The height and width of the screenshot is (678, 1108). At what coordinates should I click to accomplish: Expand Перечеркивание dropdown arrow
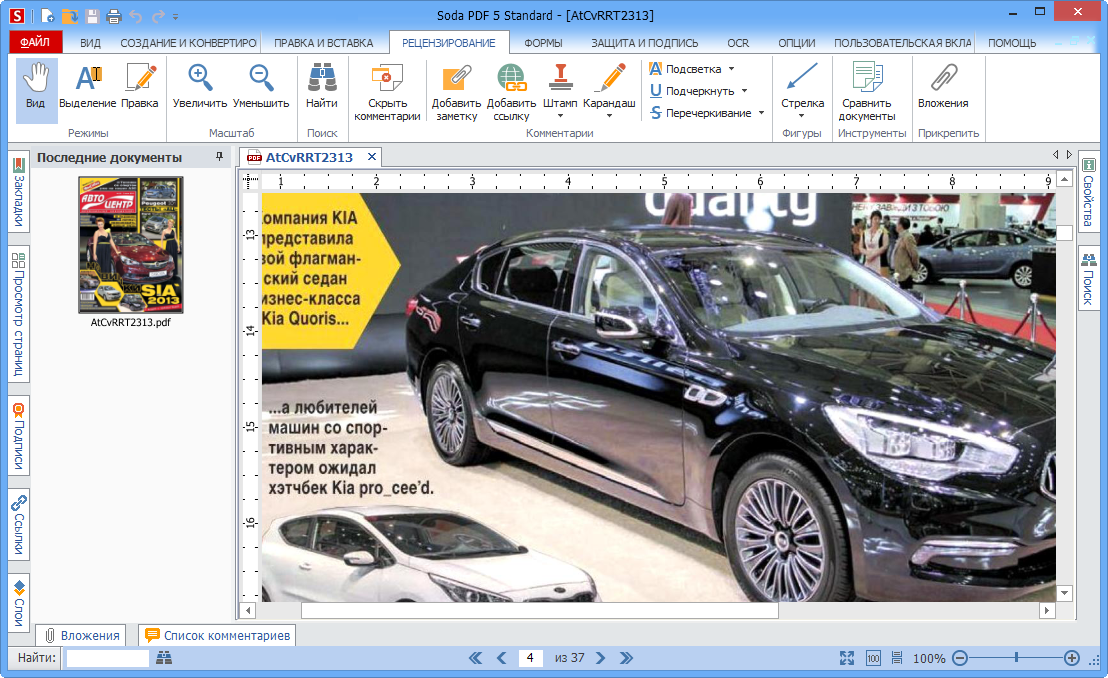761,113
